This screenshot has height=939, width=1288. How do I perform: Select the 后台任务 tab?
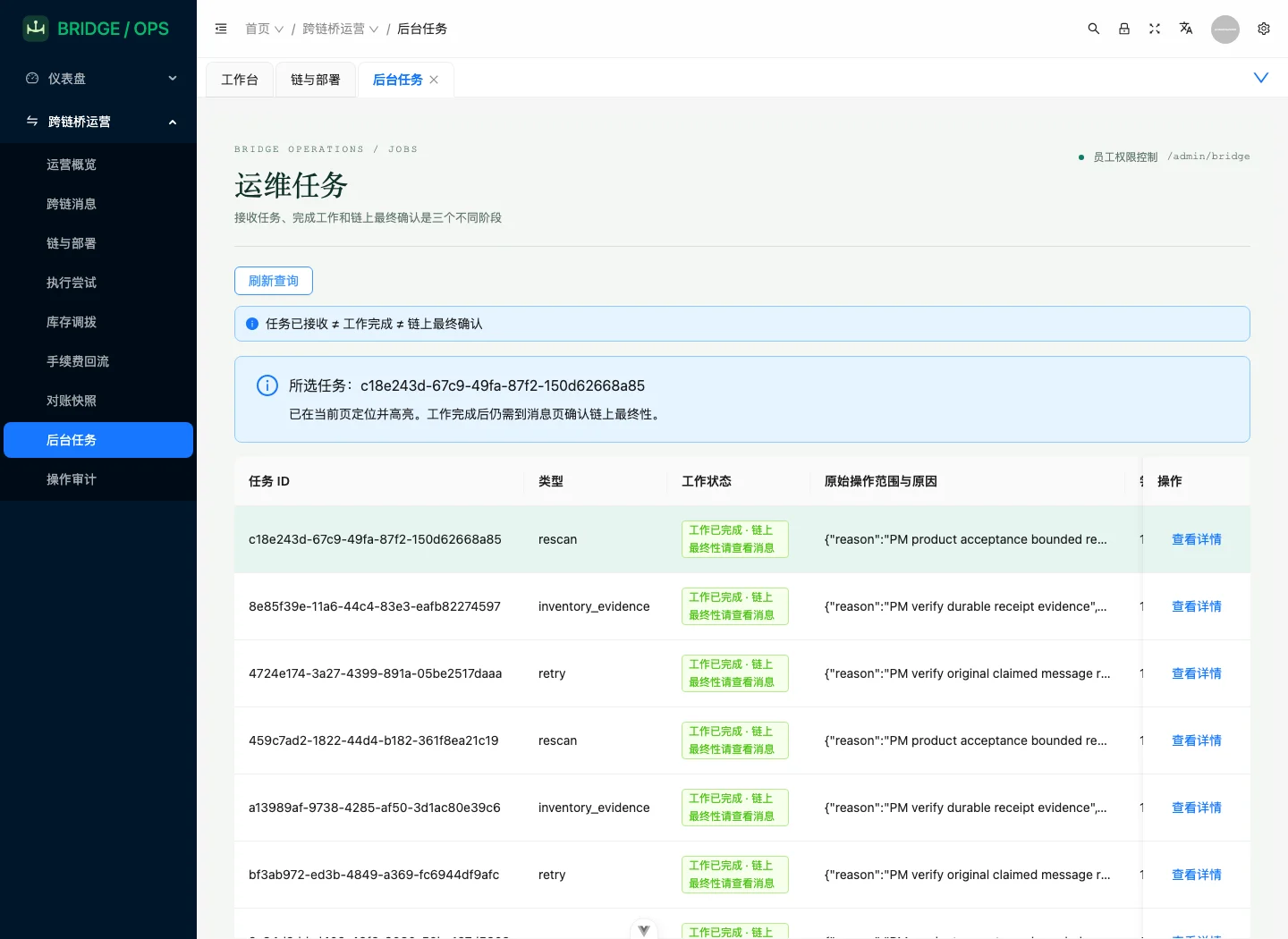(397, 80)
